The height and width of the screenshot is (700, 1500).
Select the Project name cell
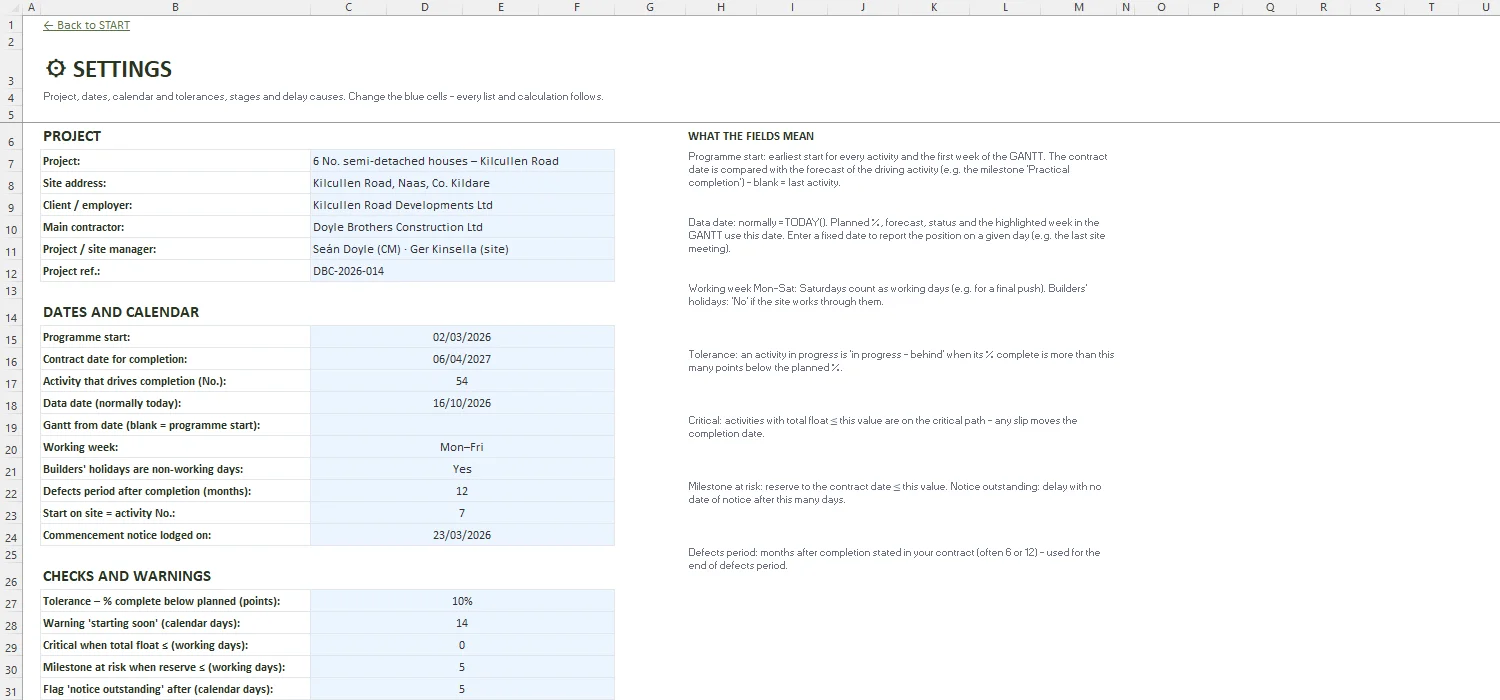[462, 161]
